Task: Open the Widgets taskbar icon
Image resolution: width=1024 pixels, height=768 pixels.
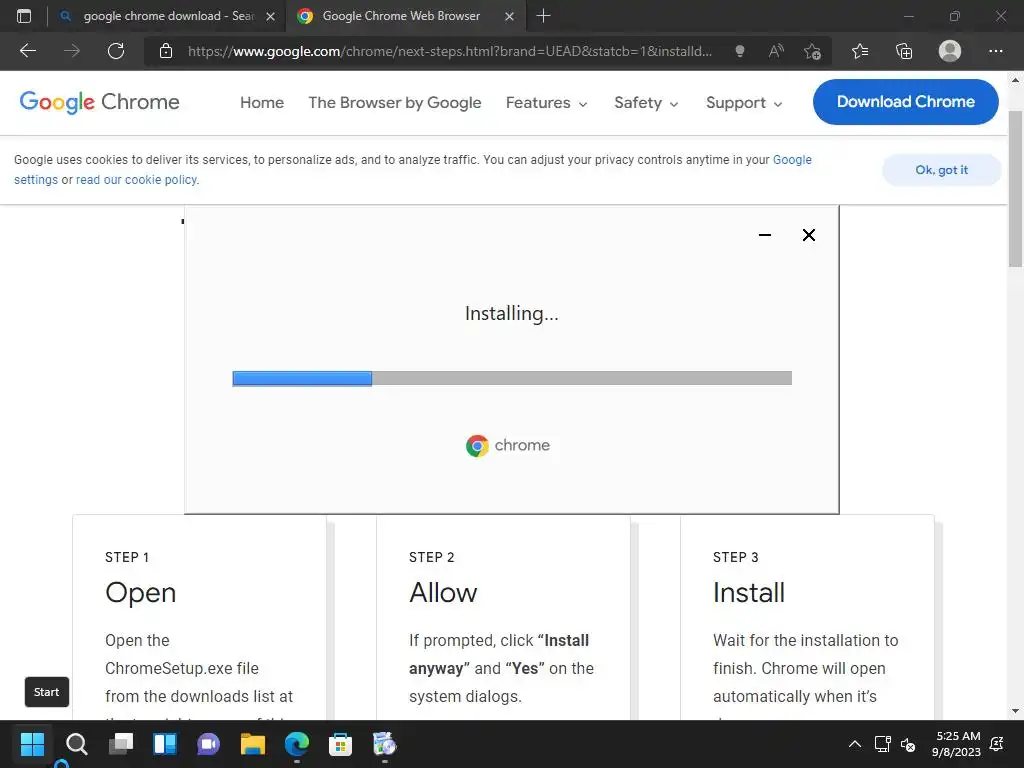Action: [165, 744]
